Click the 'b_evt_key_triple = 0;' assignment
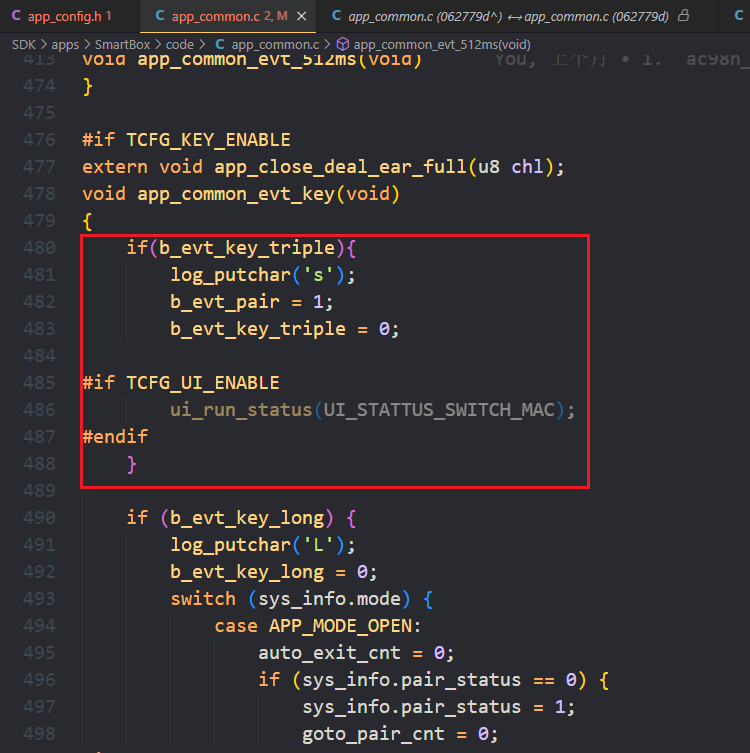Image resolution: width=750 pixels, height=753 pixels. tap(285, 329)
